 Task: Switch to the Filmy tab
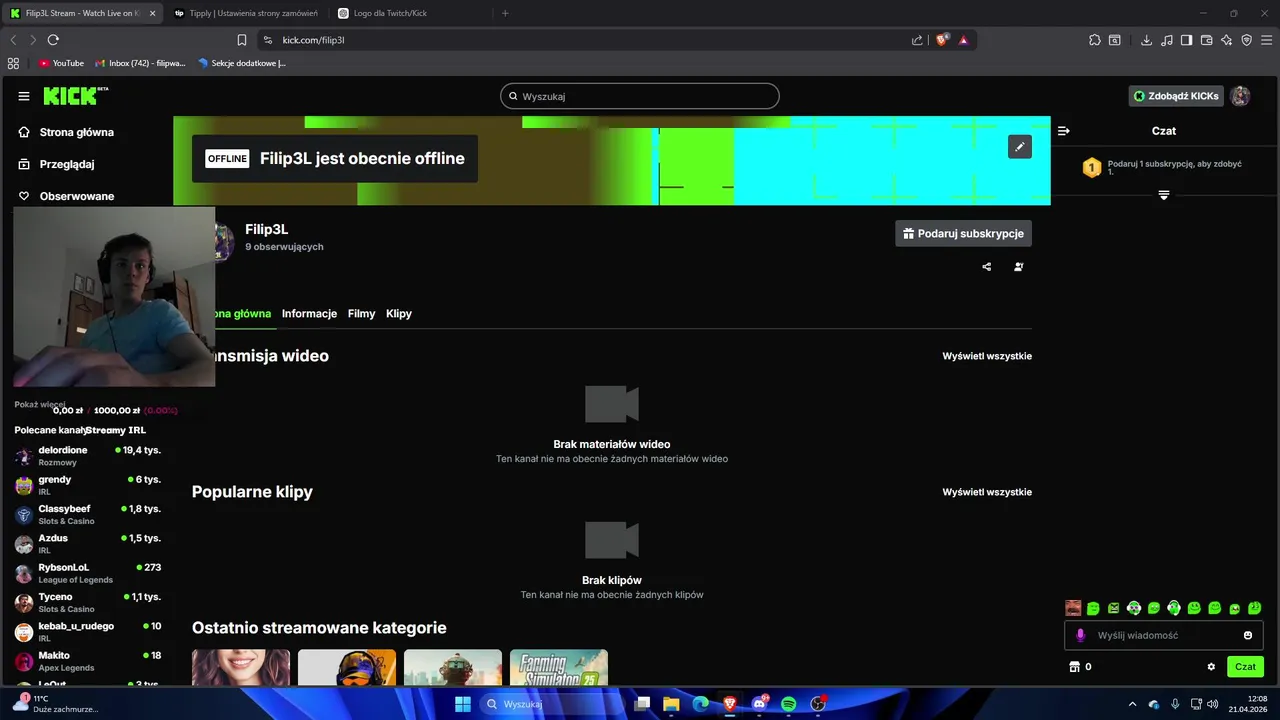[361, 314]
